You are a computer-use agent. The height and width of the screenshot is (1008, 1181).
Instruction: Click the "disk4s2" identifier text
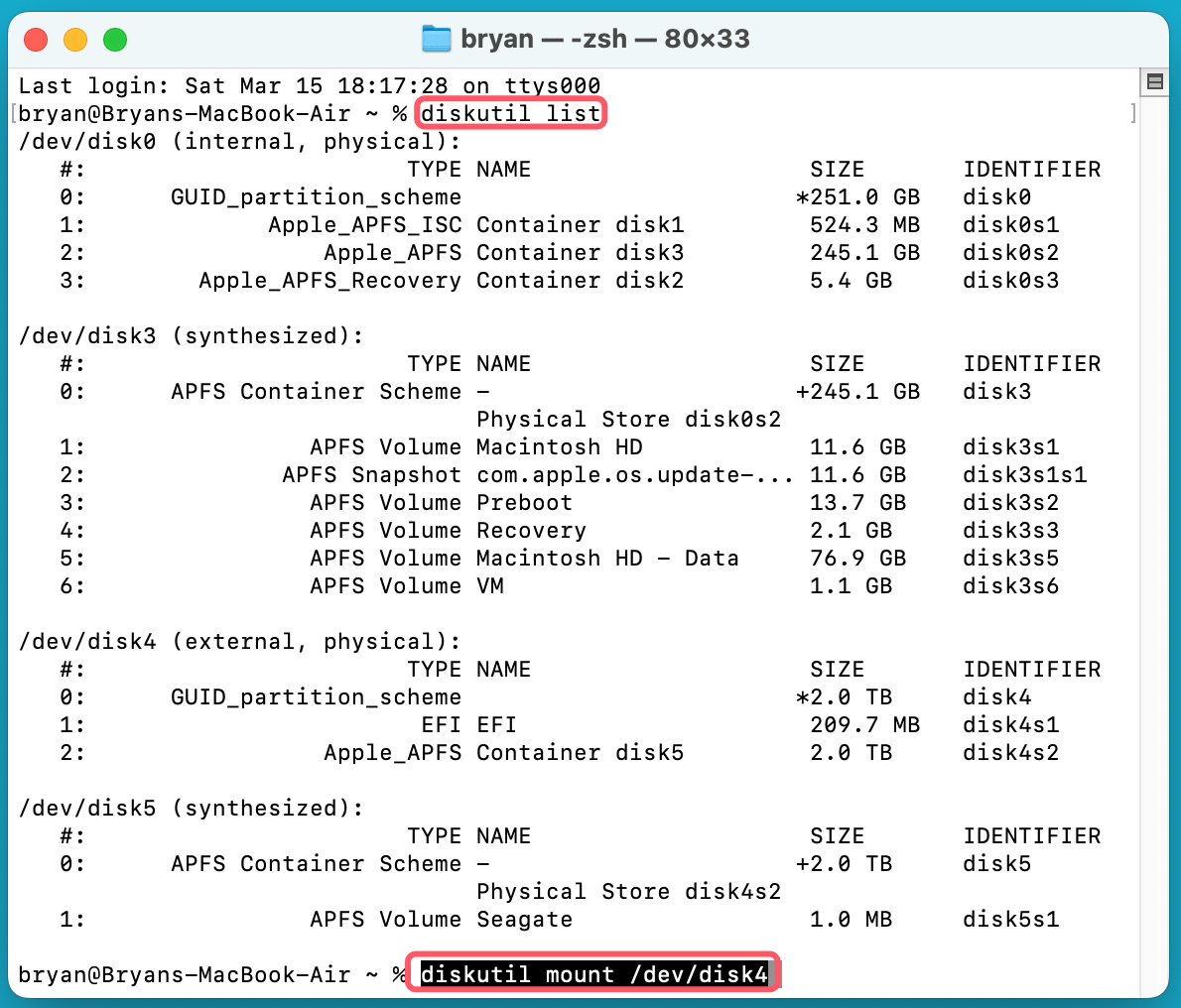(x=1010, y=753)
